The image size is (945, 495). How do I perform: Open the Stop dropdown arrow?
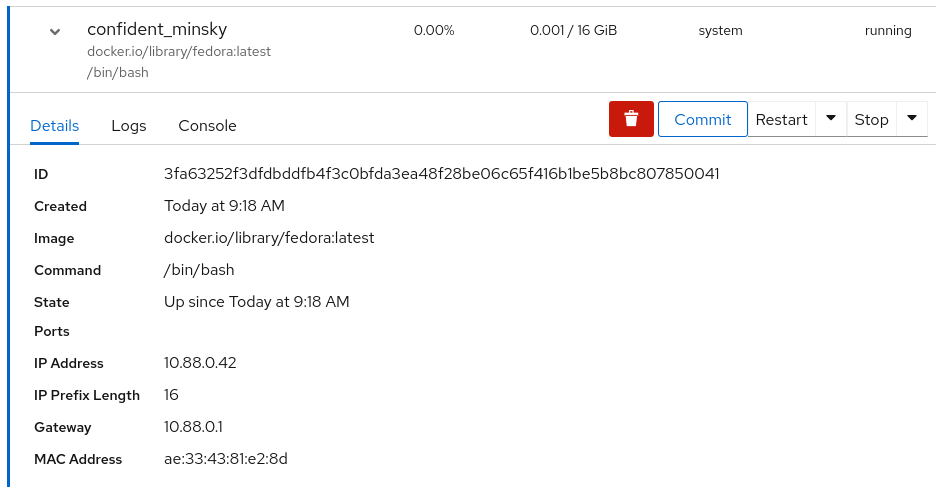(912, 119)
